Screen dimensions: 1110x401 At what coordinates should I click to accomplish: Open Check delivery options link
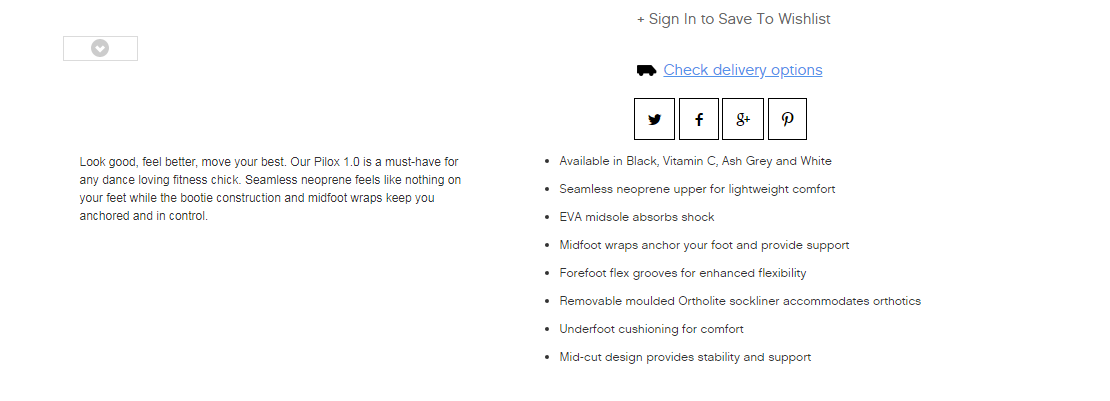point(743,69)
